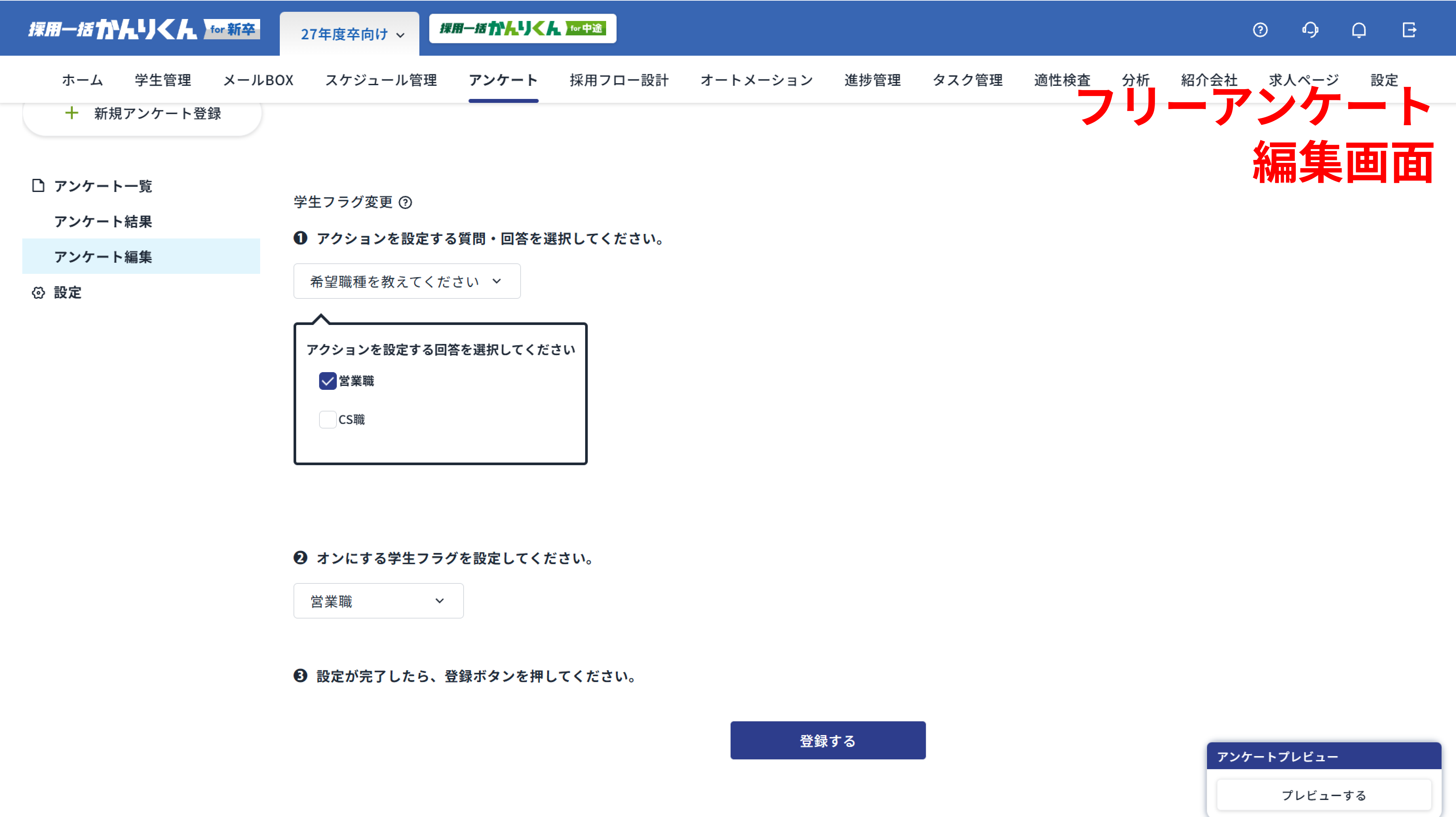Open notifications via the bell icon
1456x817 pixels.
click(x=1359, y=30)
